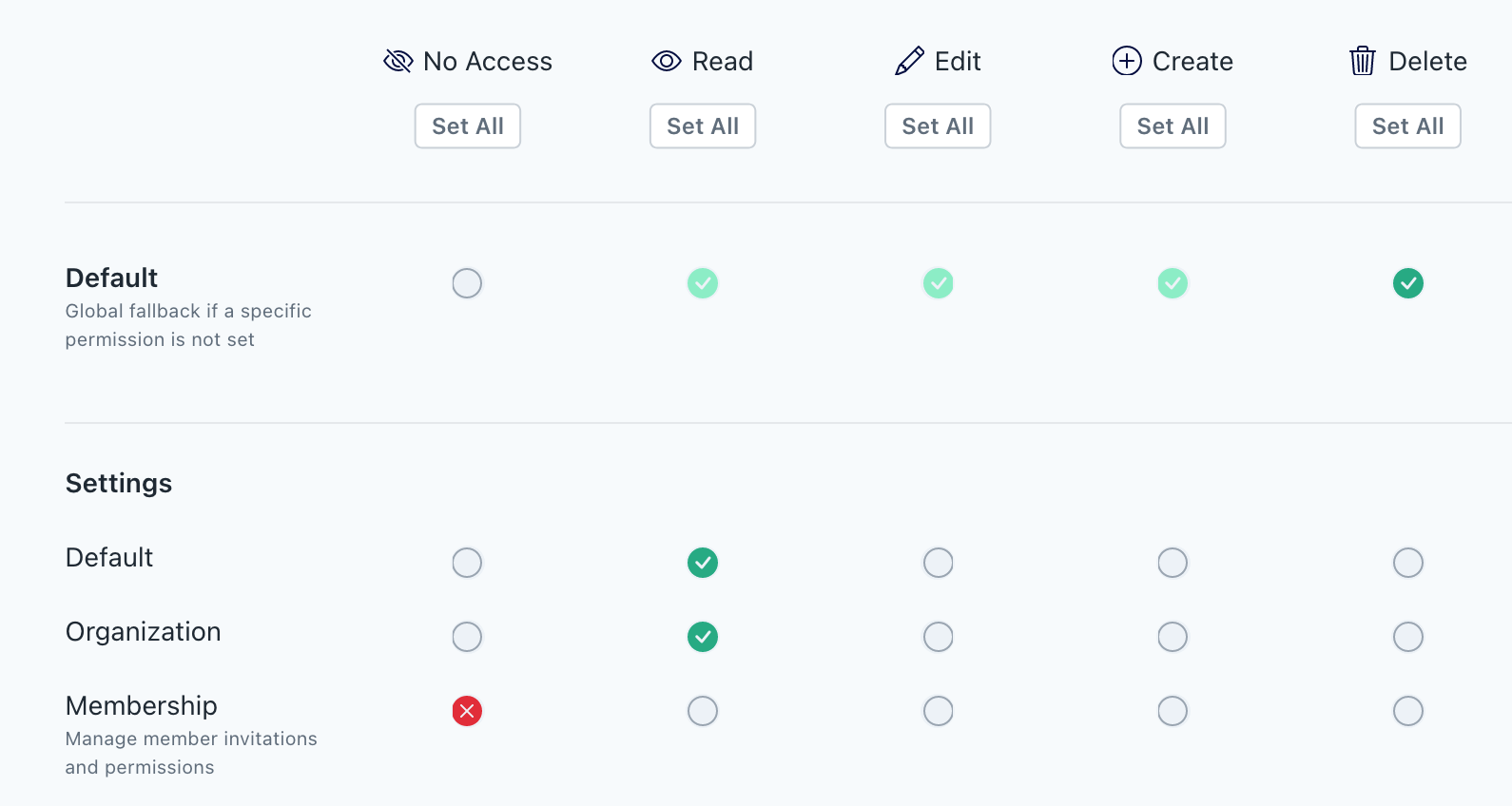
Task: Select Delete for global Default permission
Action: point(1407,283)
